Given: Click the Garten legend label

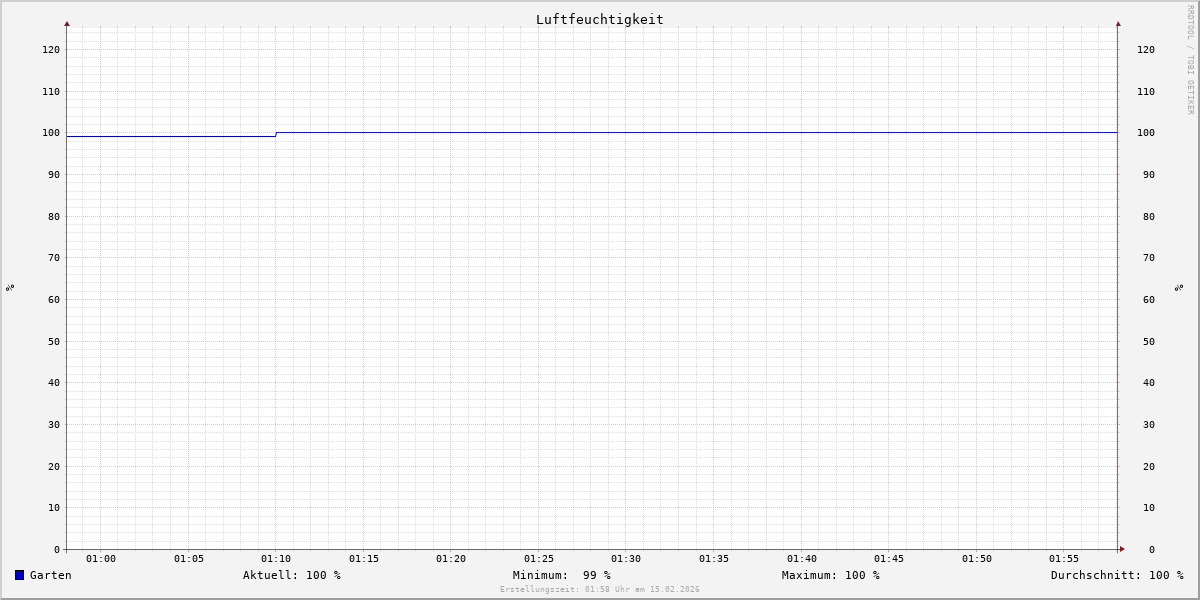Looking at the screenshot, I should coord(51,575).
